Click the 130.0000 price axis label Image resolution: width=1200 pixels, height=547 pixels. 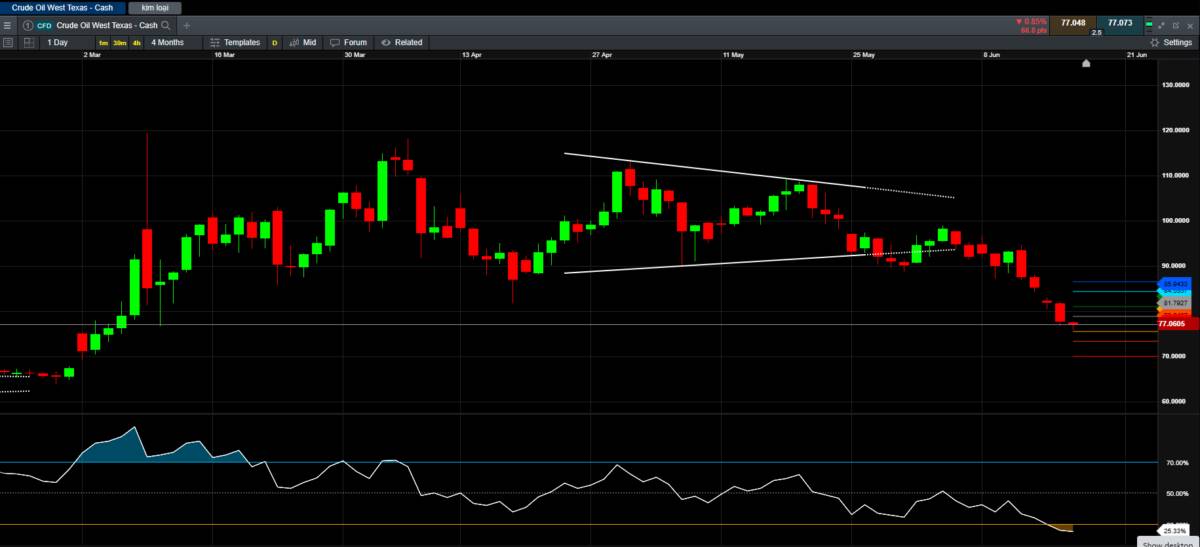click(x=1174, y=84)
